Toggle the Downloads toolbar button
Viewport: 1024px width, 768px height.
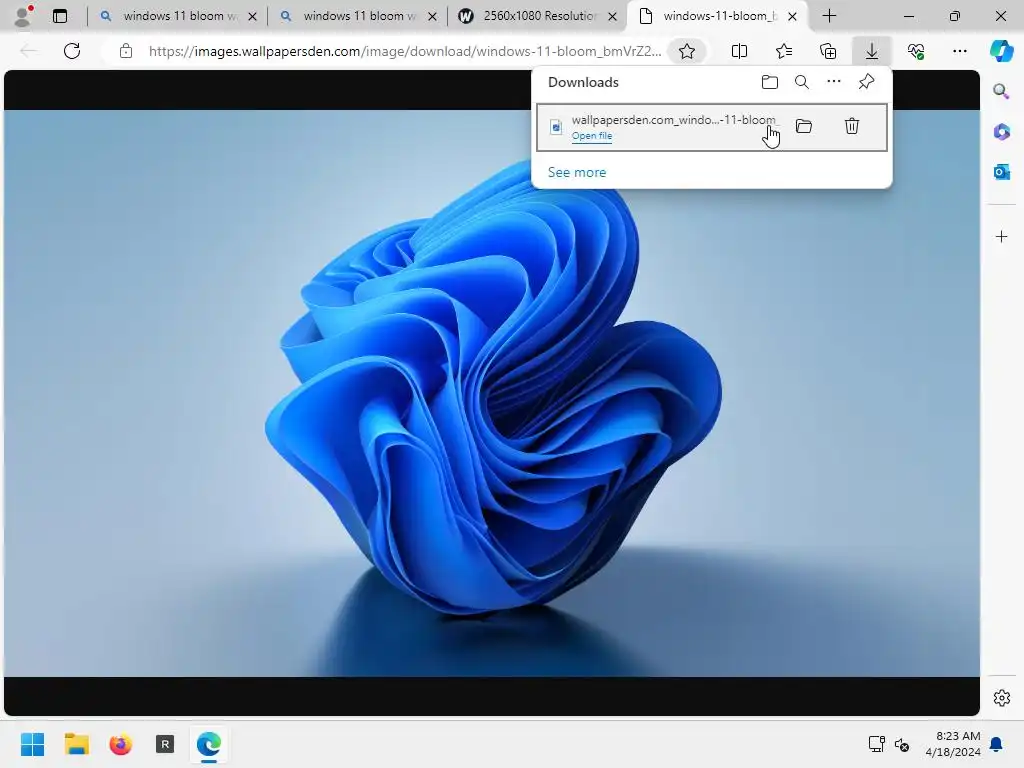click(872, 51)
